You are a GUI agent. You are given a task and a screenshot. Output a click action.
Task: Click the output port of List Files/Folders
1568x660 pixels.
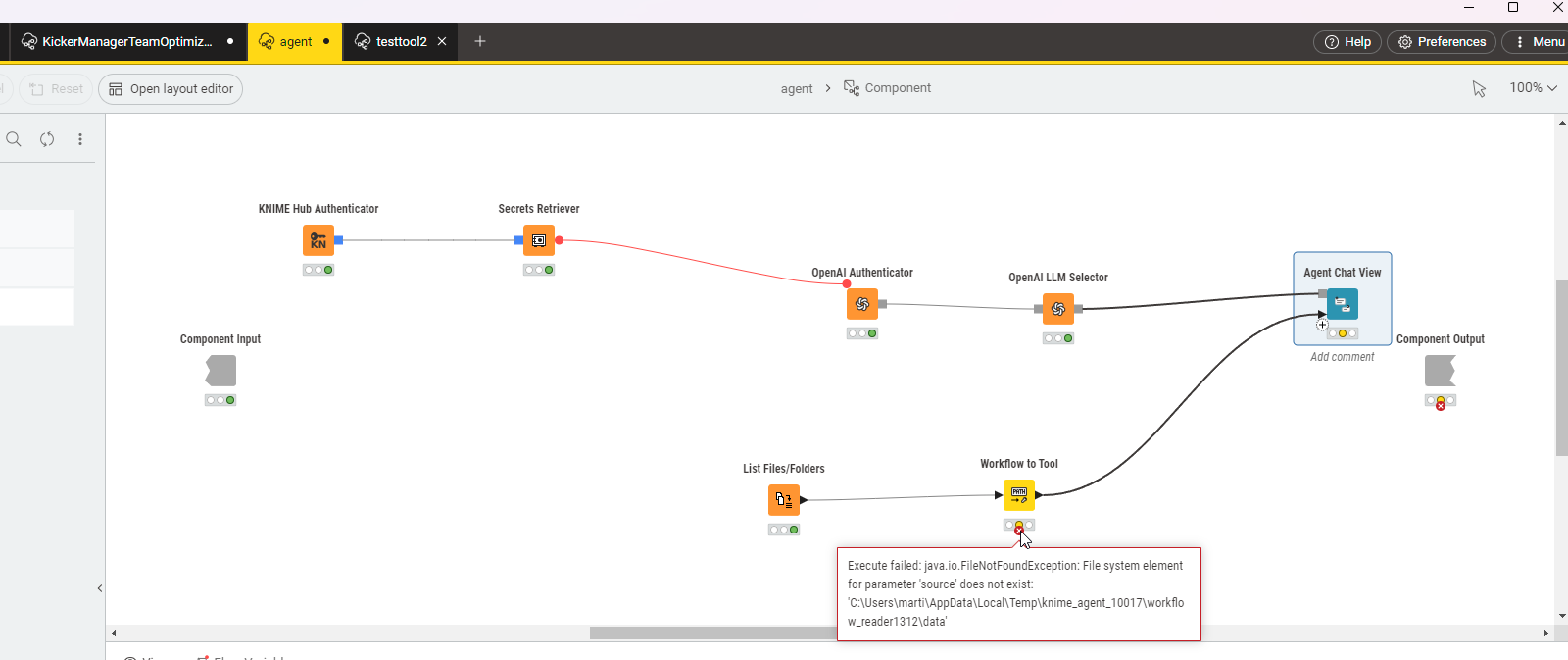click(804, 500)
